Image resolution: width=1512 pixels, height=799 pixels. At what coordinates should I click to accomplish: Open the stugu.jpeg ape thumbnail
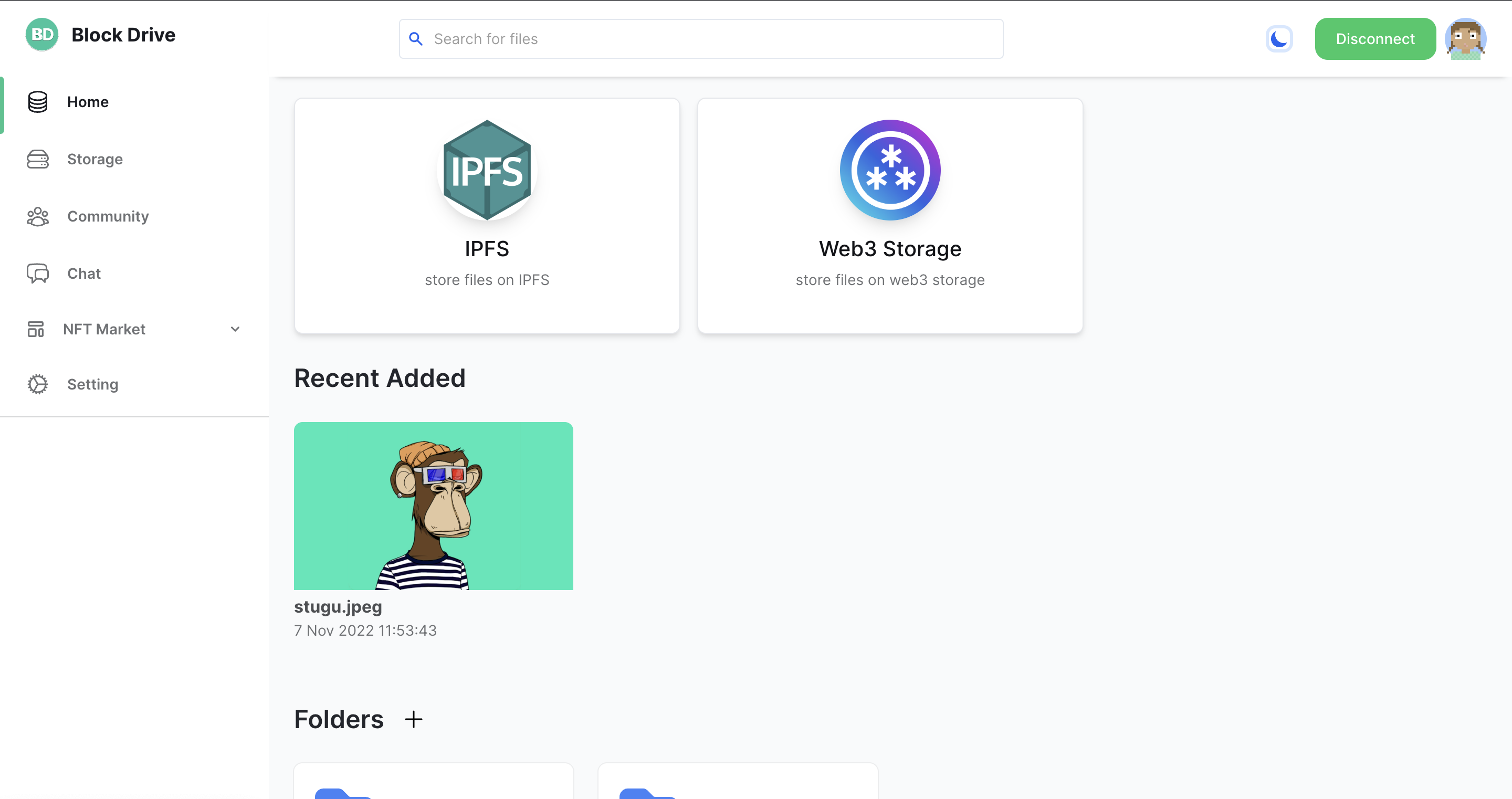pyautogui.click(x=433, y=506)
